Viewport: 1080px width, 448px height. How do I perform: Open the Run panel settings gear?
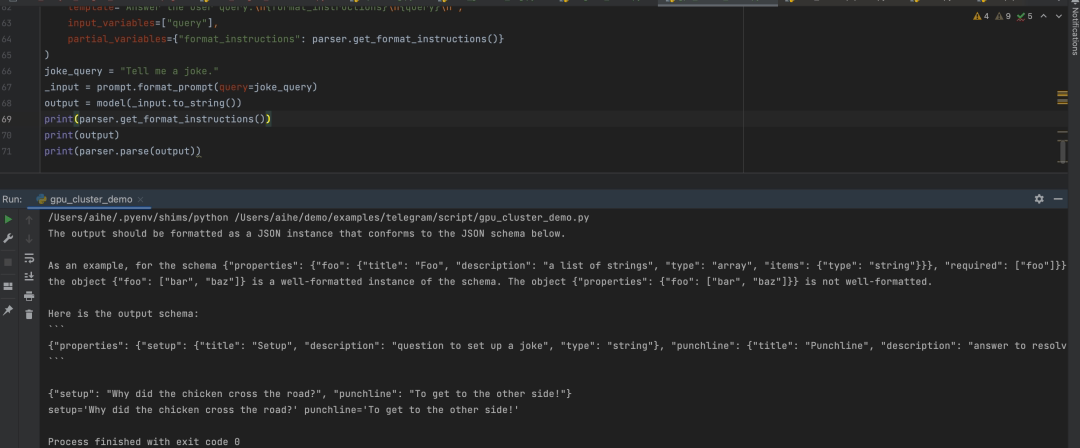(1041, 199)
